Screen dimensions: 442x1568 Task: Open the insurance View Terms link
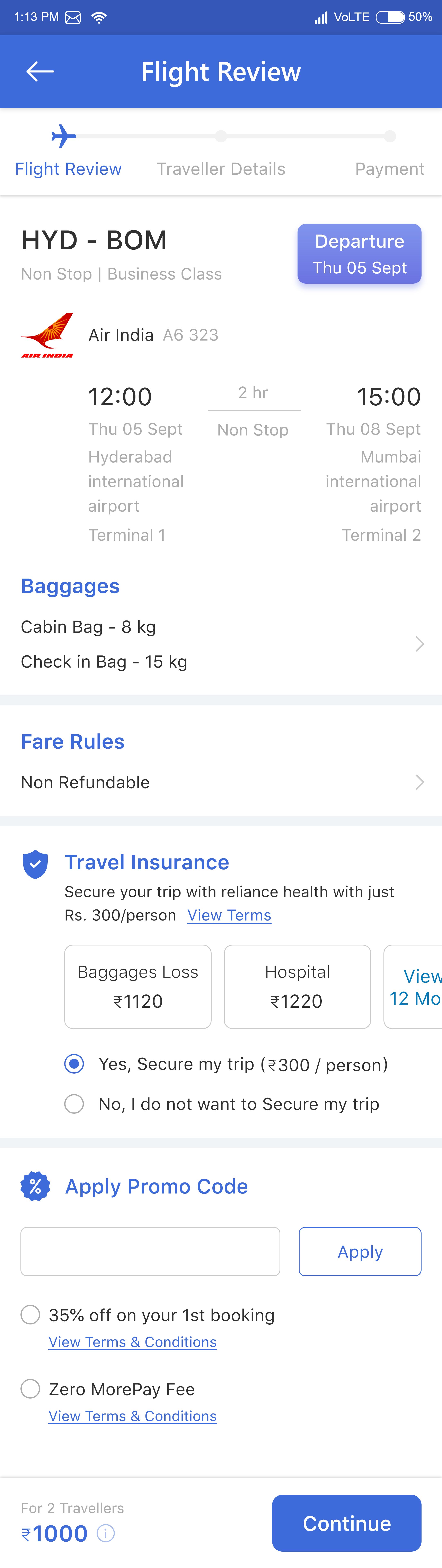pyautogui.click(x=229, y=915)
